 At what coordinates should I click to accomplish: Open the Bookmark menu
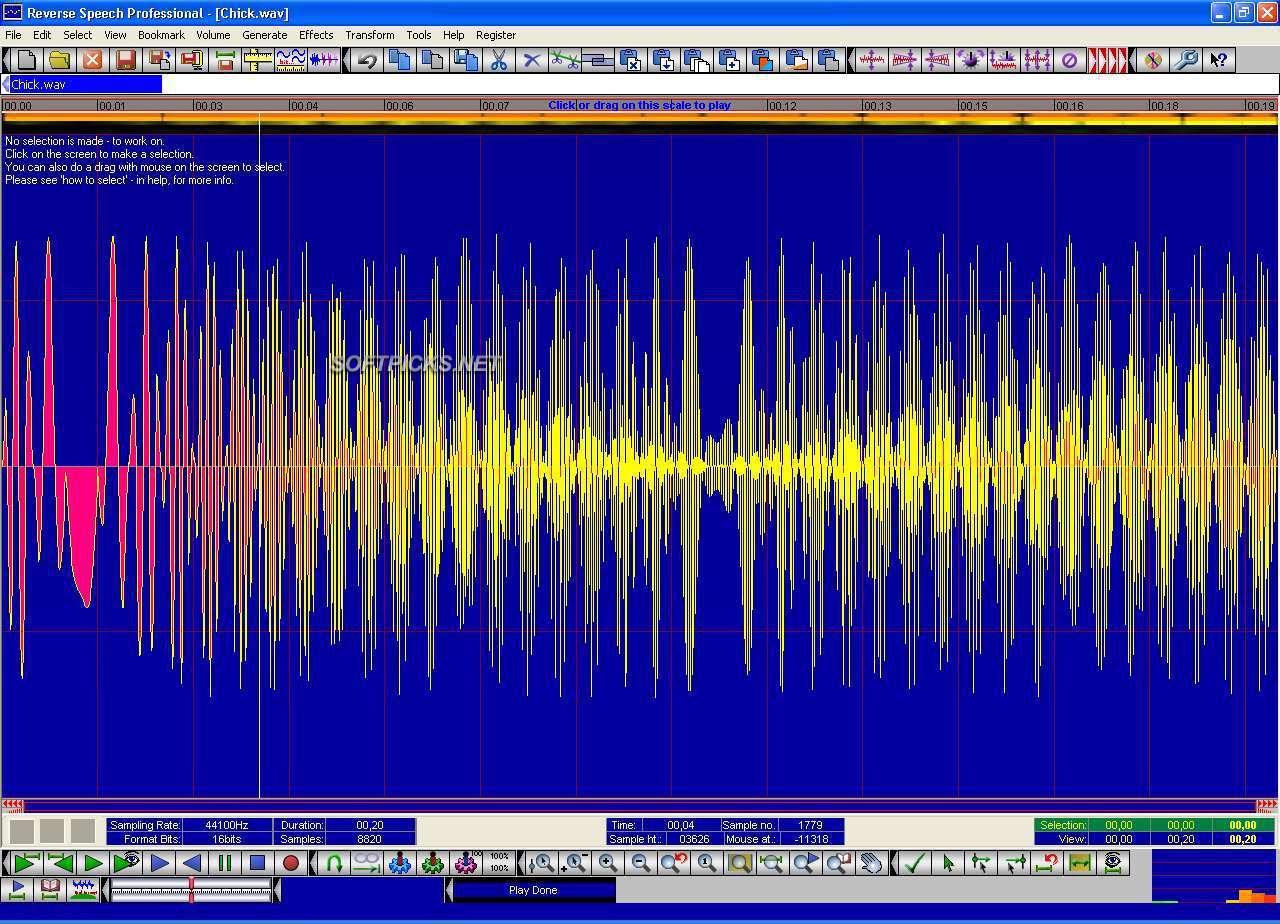pos(161,35)
